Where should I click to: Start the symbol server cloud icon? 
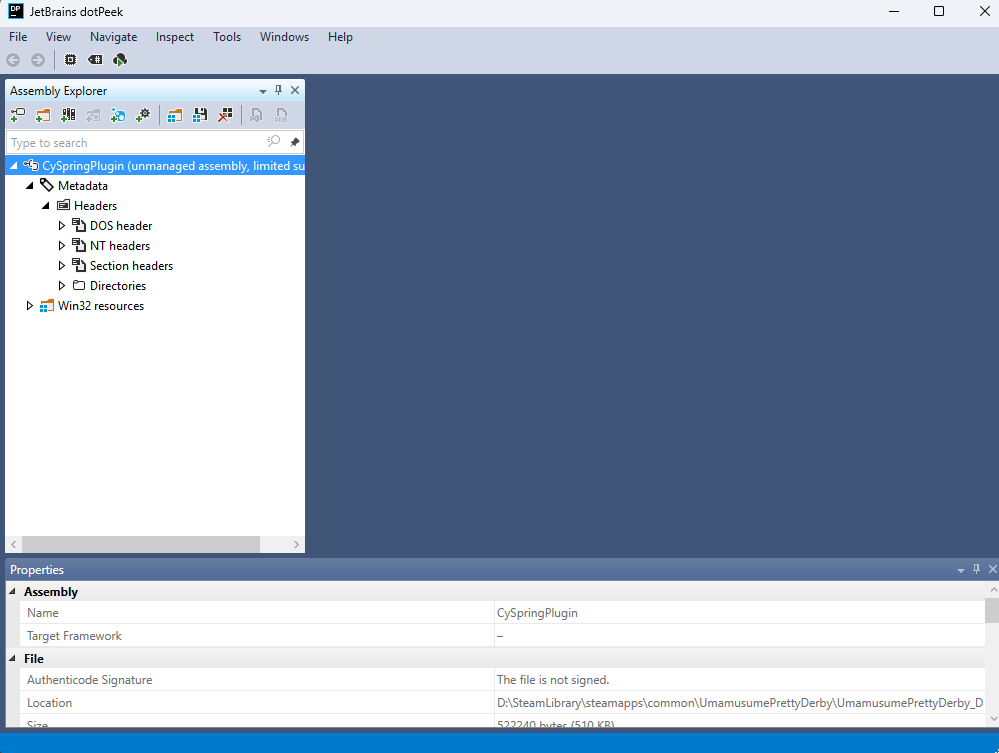120,60
